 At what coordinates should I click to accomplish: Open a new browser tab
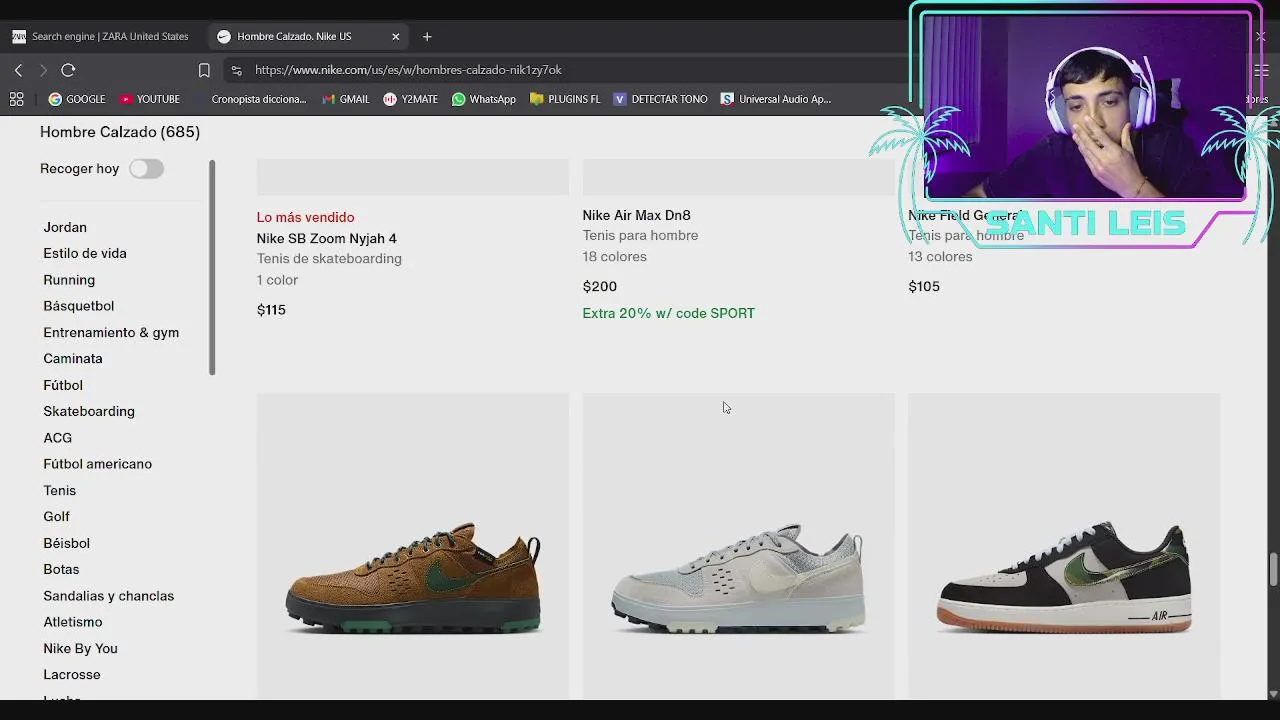tap(427, 36)
